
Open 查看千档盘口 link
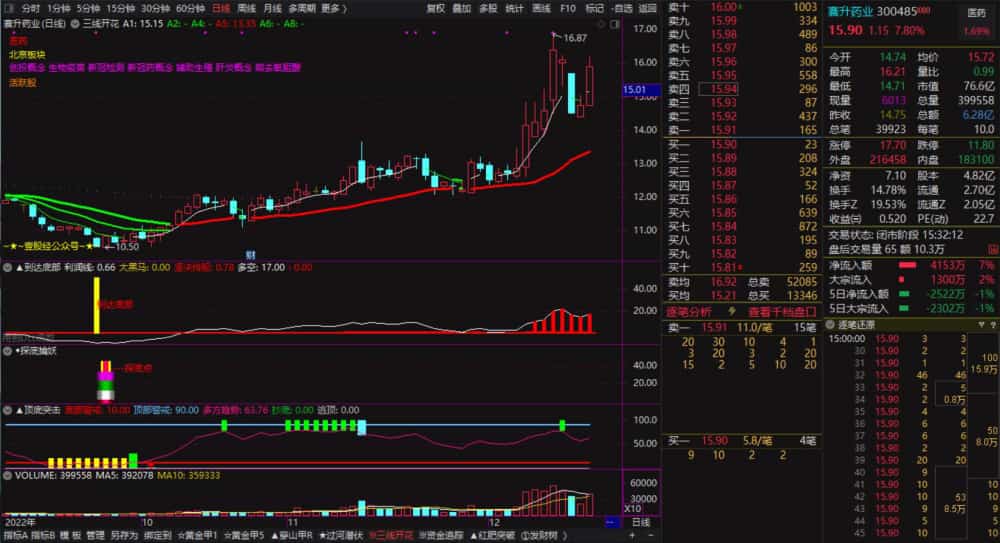pyautogui.click(x=782, y=312)
